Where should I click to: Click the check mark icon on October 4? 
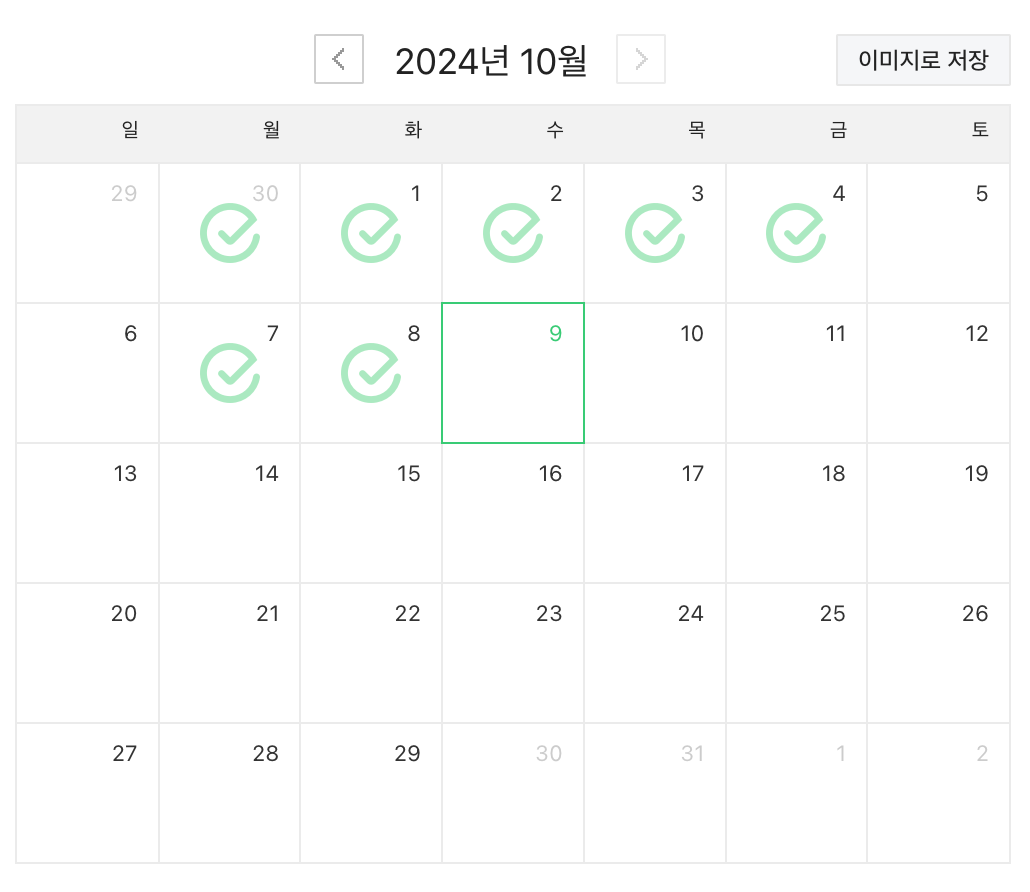pos(796,233)
